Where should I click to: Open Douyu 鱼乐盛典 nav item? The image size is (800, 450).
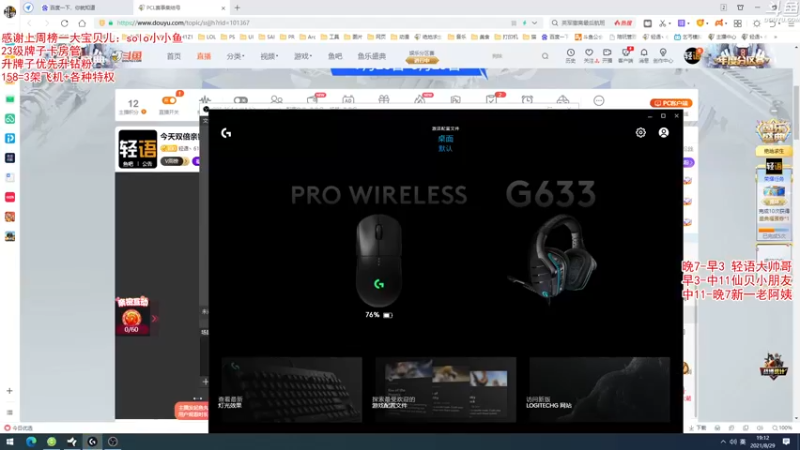point(371,56)
